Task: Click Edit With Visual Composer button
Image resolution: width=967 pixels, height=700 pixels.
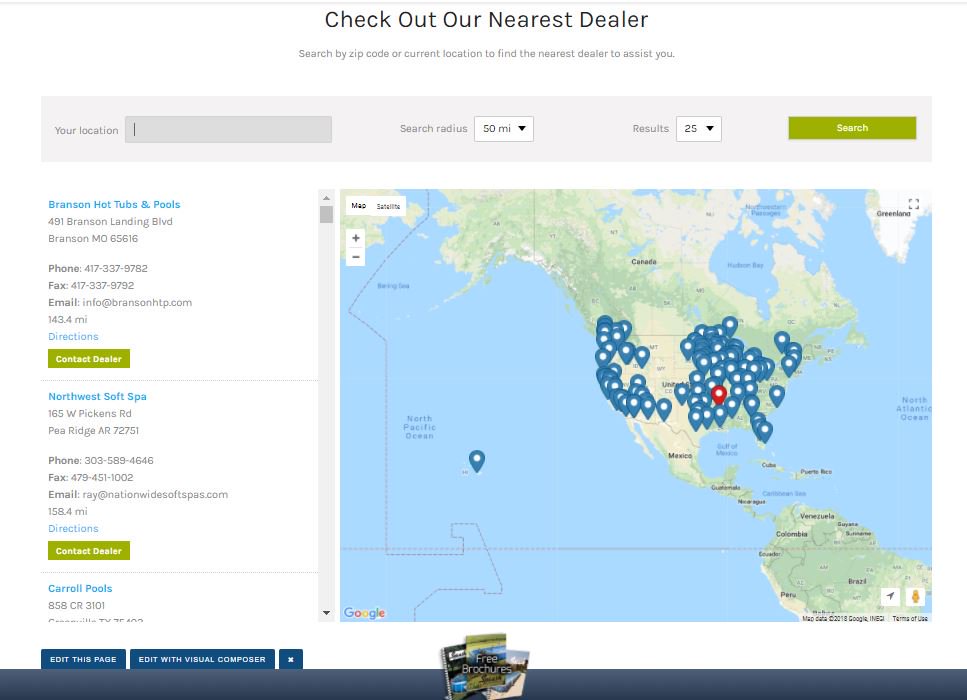Action: coord(202,659)
